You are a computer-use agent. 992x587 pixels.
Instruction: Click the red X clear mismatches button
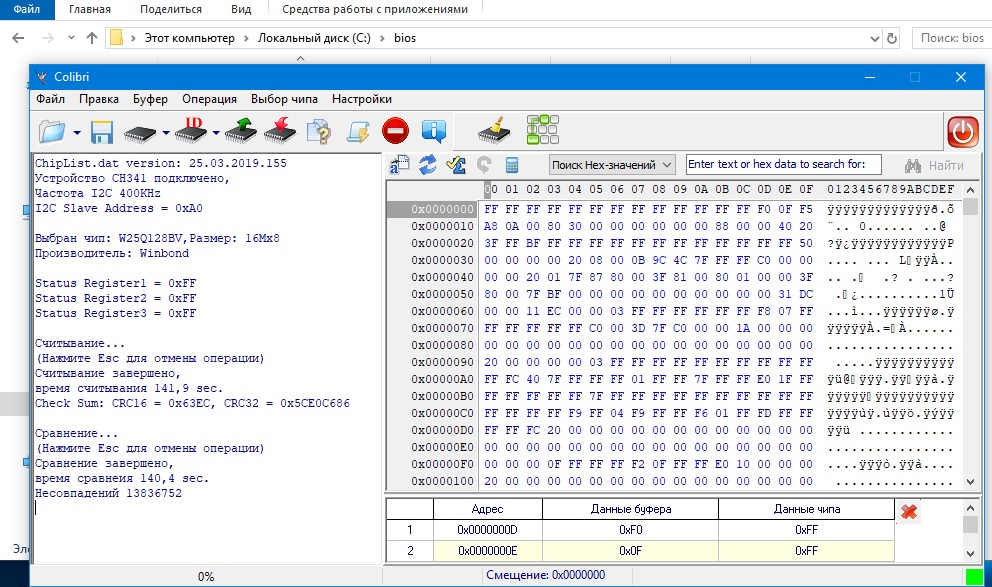909,512
